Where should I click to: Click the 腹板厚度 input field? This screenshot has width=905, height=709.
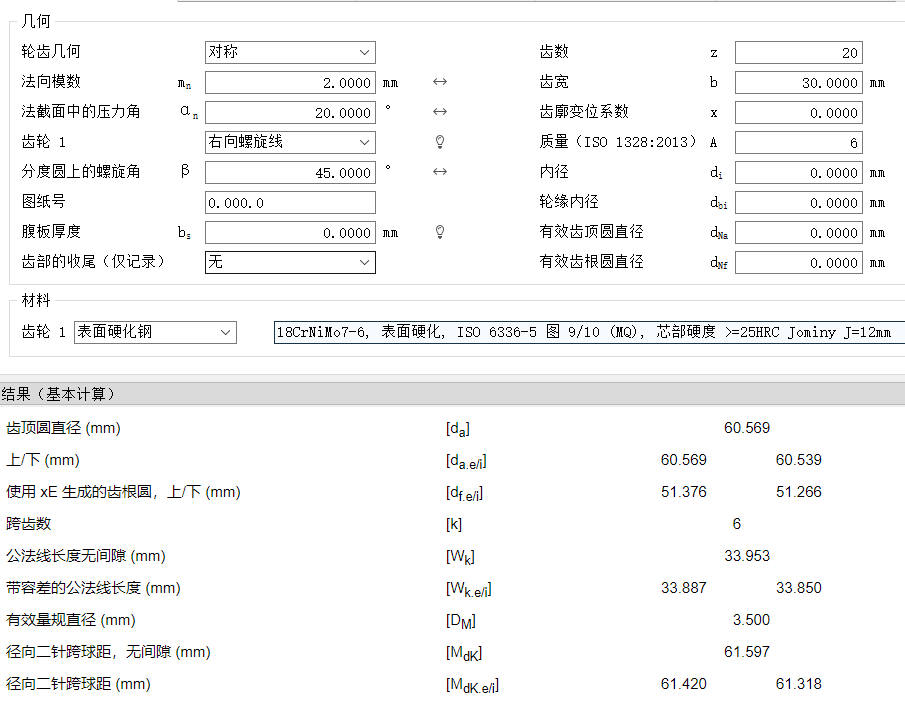(x=290, y=233)
